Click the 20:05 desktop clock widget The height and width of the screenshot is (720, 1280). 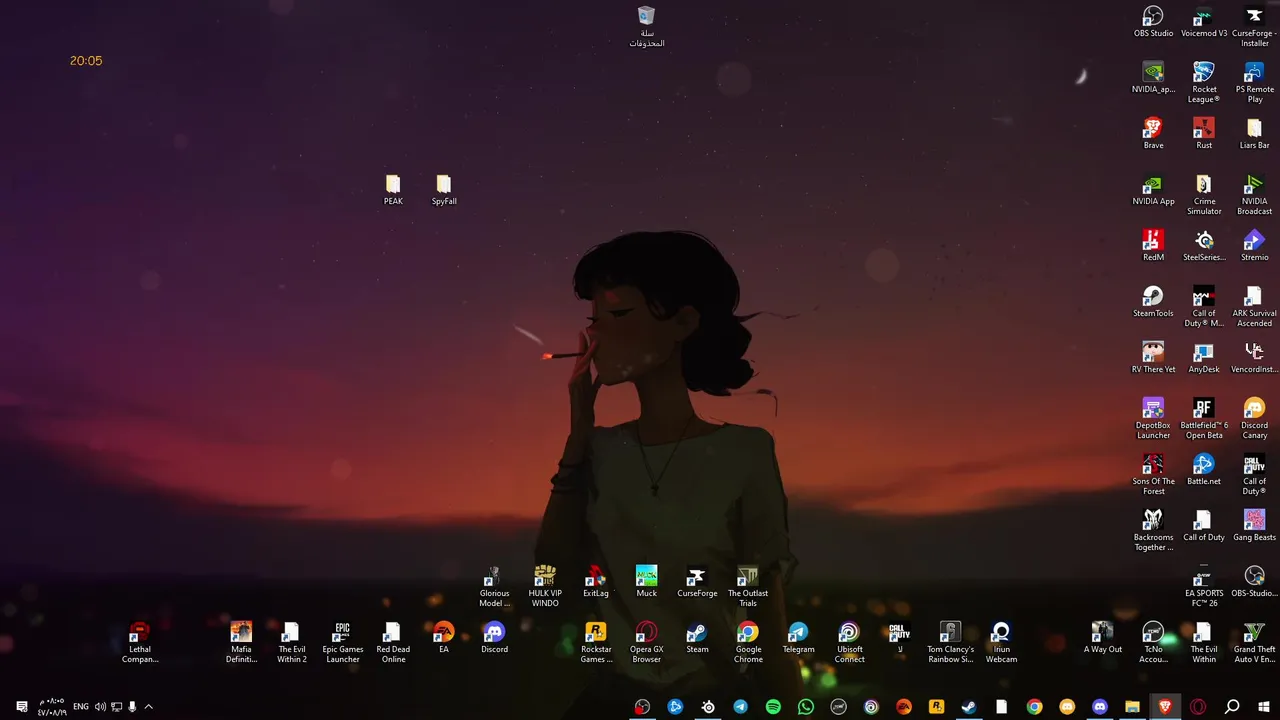coord(86,61)
